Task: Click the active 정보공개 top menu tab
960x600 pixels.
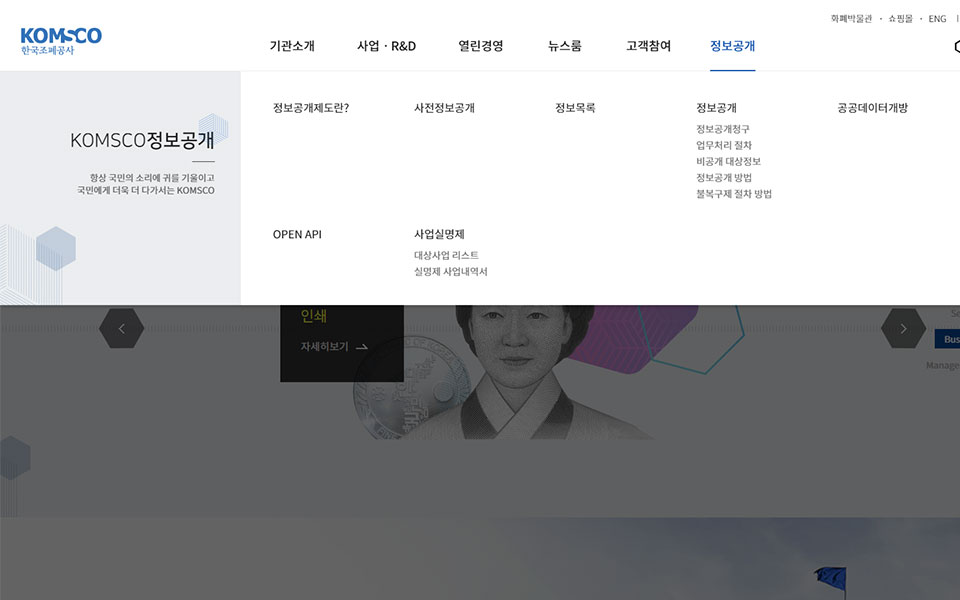Action: 732,46
